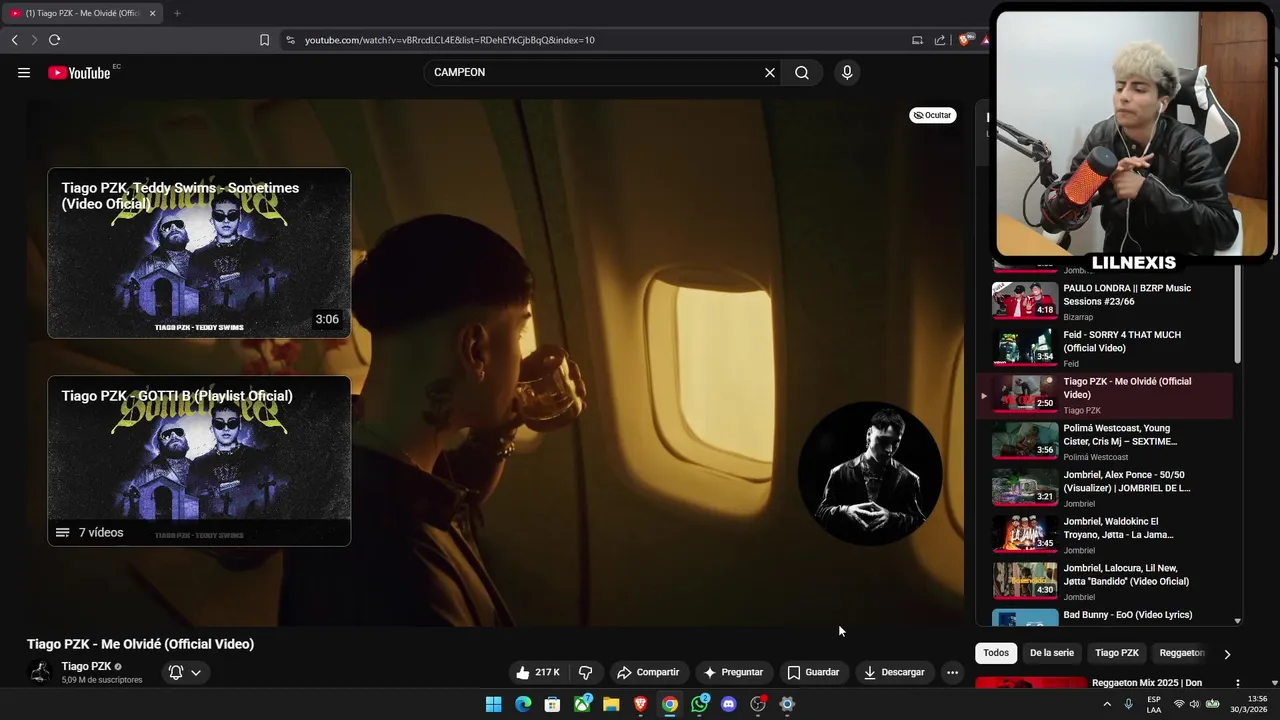Show hidden system tray icons
1280x720 pixels.
(1107, 704)
